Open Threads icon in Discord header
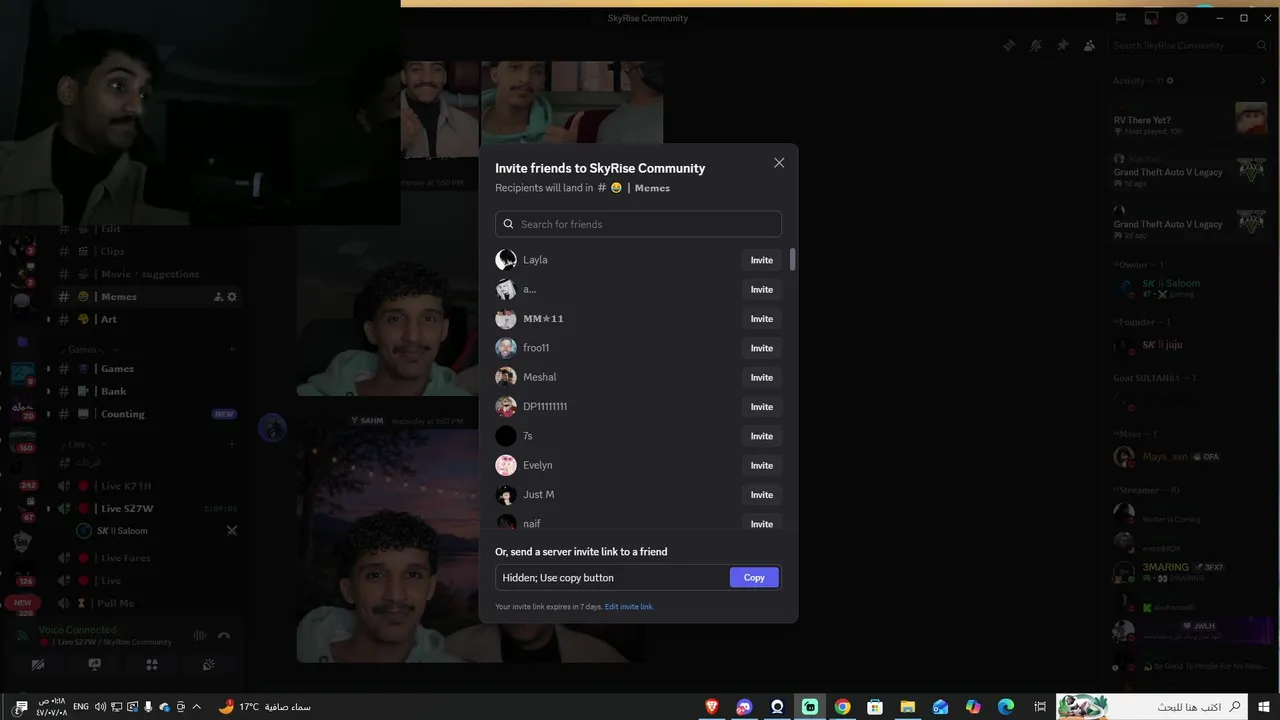The image size is (1280, 720). (1009, 45)
